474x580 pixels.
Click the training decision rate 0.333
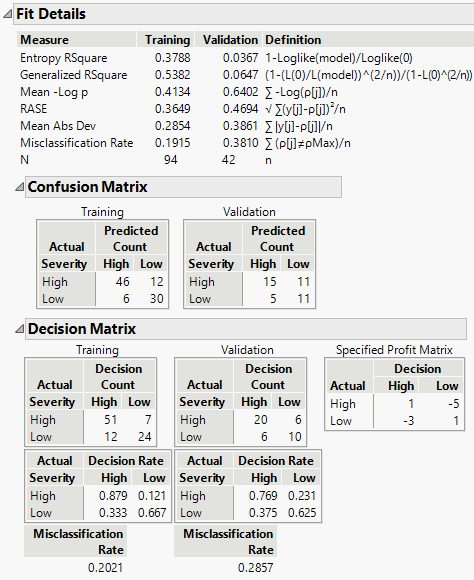(113, 513)
